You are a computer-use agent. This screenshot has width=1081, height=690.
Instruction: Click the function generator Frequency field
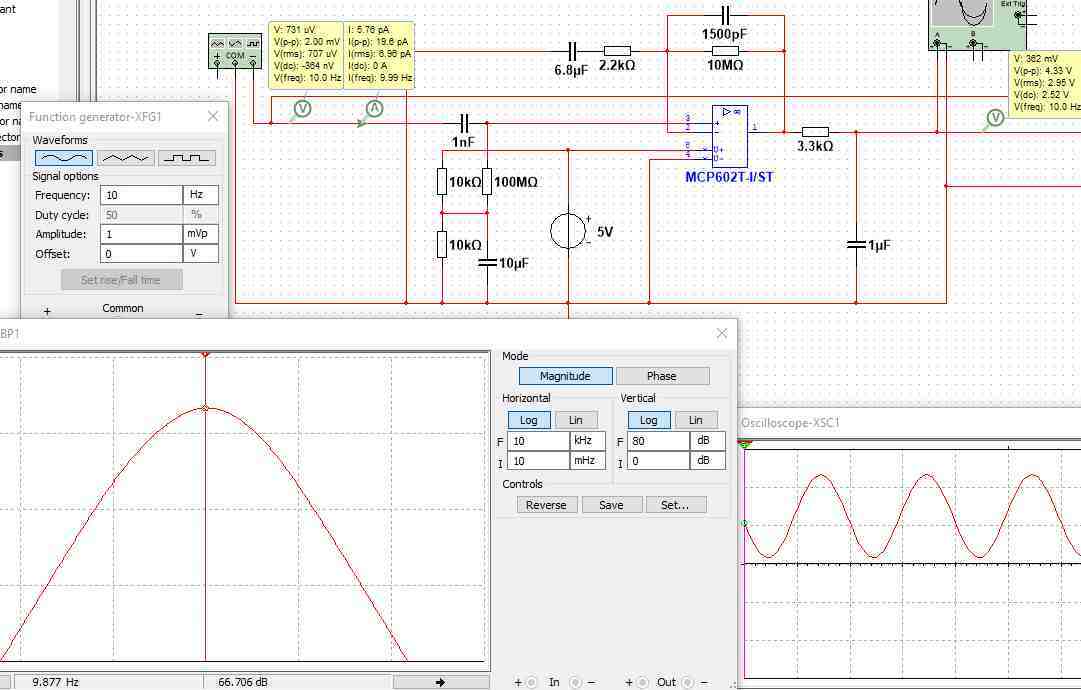tap(141, 195)
